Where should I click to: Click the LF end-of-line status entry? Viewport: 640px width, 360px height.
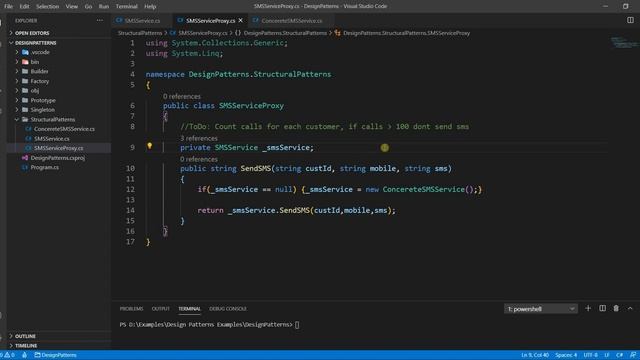607,355
